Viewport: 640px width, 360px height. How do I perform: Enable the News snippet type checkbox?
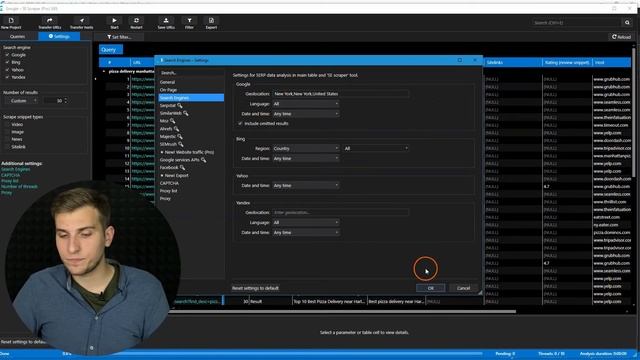(x=7, y=139)
